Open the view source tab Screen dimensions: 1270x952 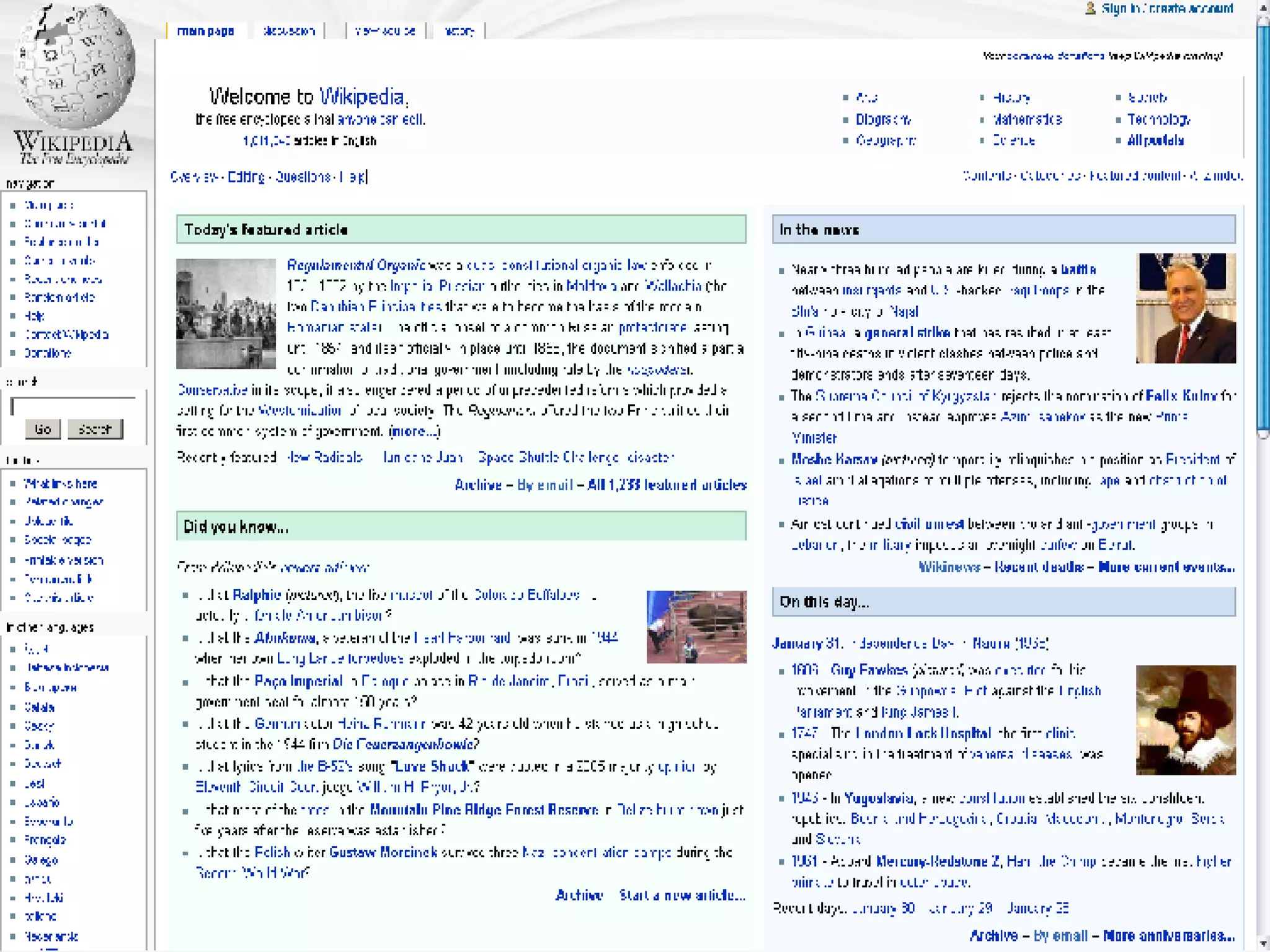[384, 31]
